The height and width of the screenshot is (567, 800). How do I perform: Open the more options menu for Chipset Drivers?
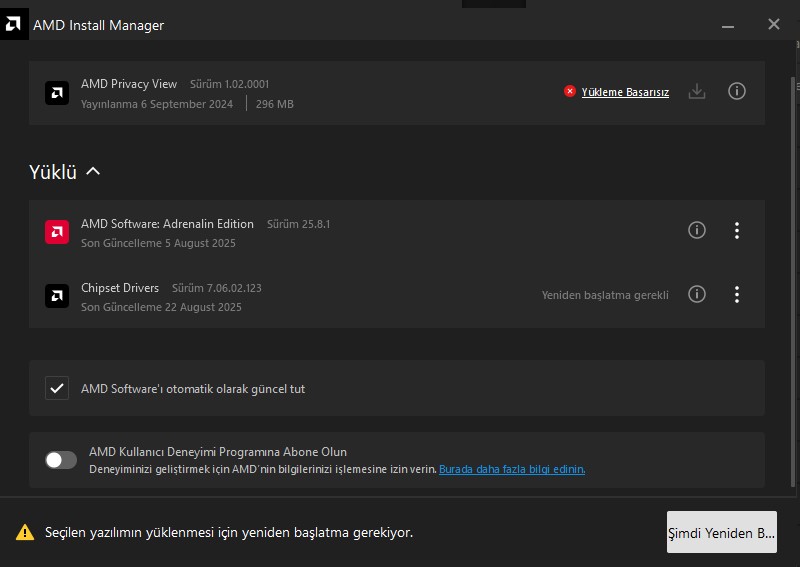pyautogui.click(x=736, y=294)
